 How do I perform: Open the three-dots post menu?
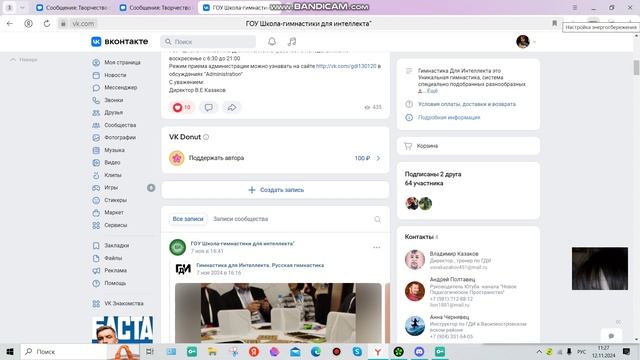pos(376,247)
